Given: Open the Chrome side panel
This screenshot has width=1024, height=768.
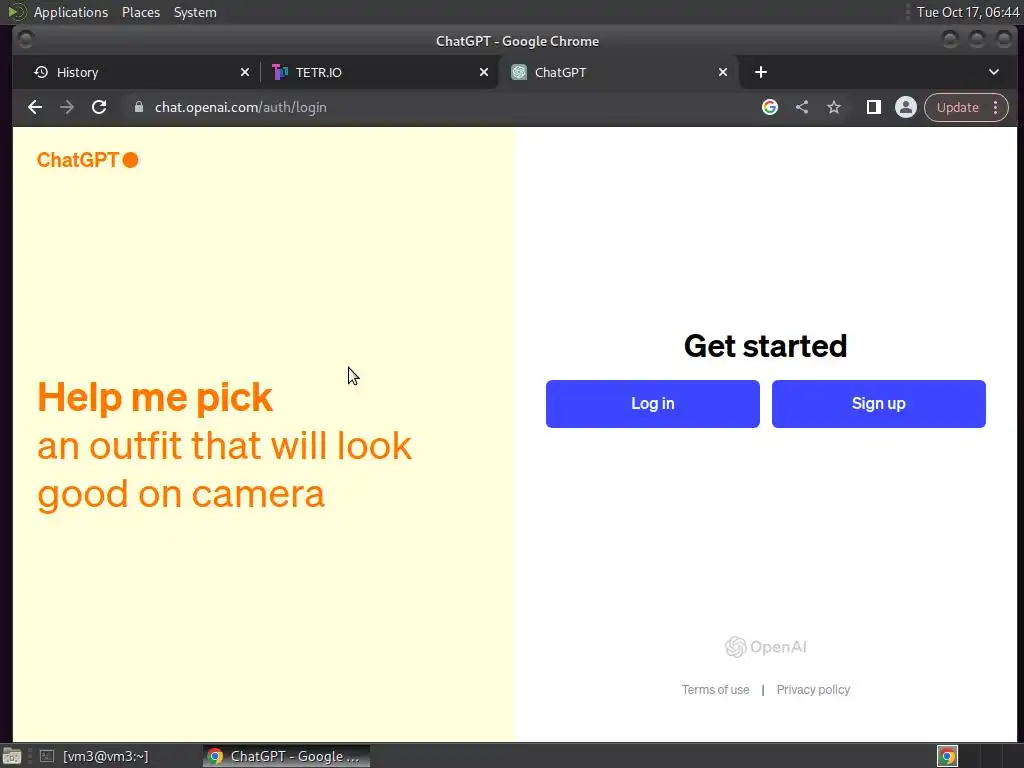Looking at the screenshot, I should 874,107.
